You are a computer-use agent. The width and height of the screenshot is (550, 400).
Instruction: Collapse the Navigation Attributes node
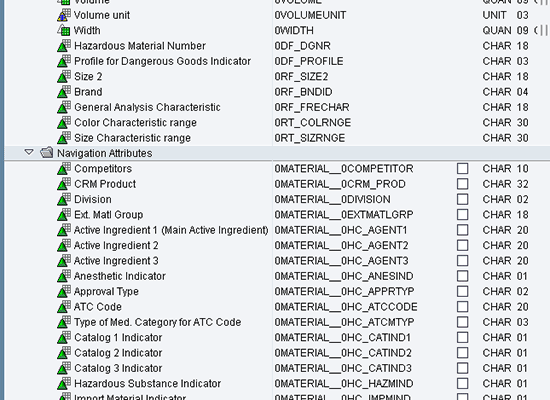pos(29,153)
